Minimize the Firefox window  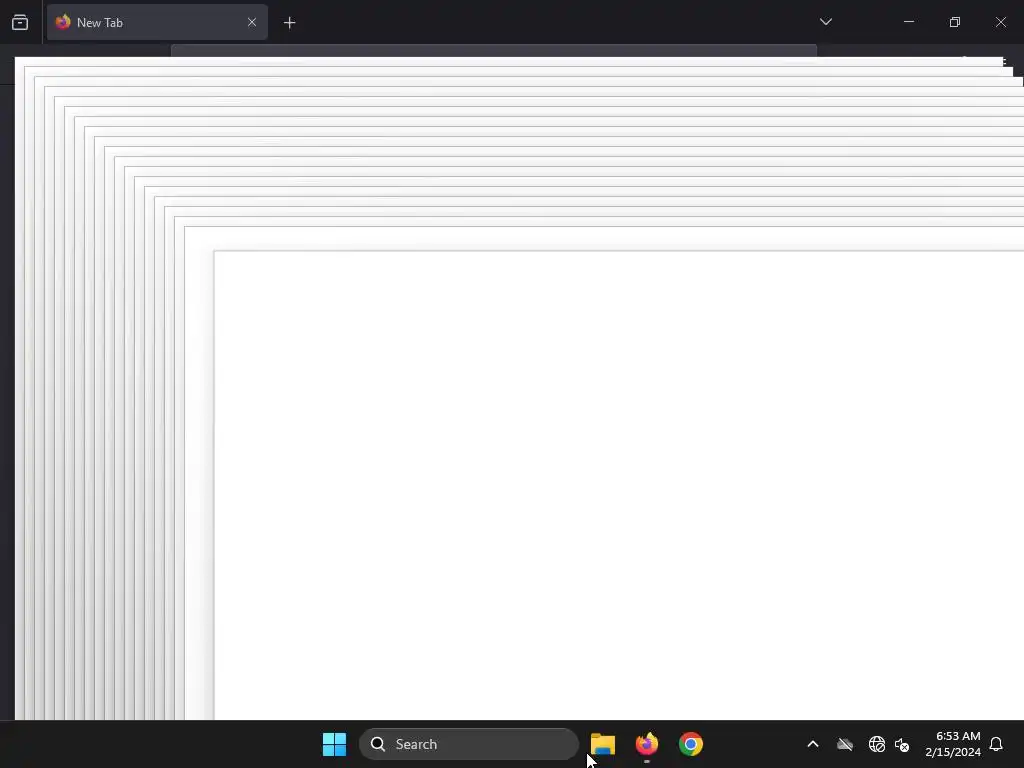click(908, 22)
